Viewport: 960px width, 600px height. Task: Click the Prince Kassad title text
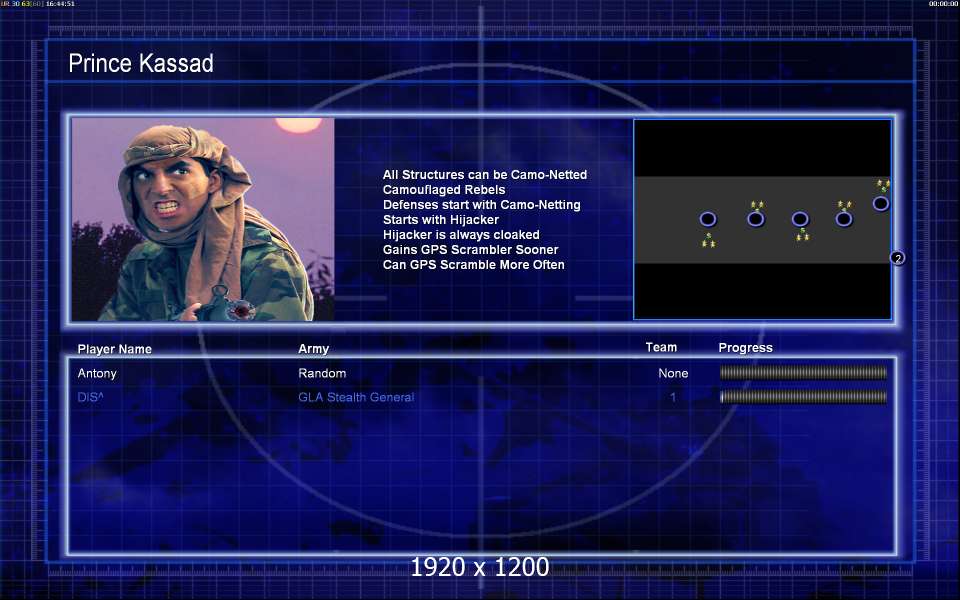pyautogui.click(x=141, y=63)
